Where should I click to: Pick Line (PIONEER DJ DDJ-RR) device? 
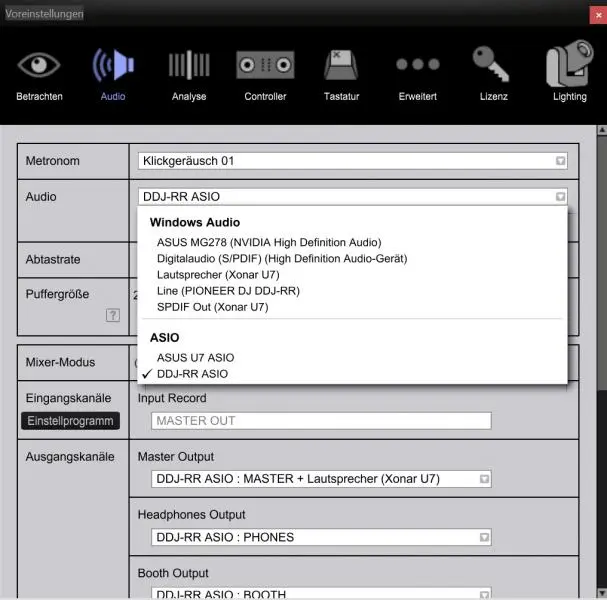tap(228, 290)
